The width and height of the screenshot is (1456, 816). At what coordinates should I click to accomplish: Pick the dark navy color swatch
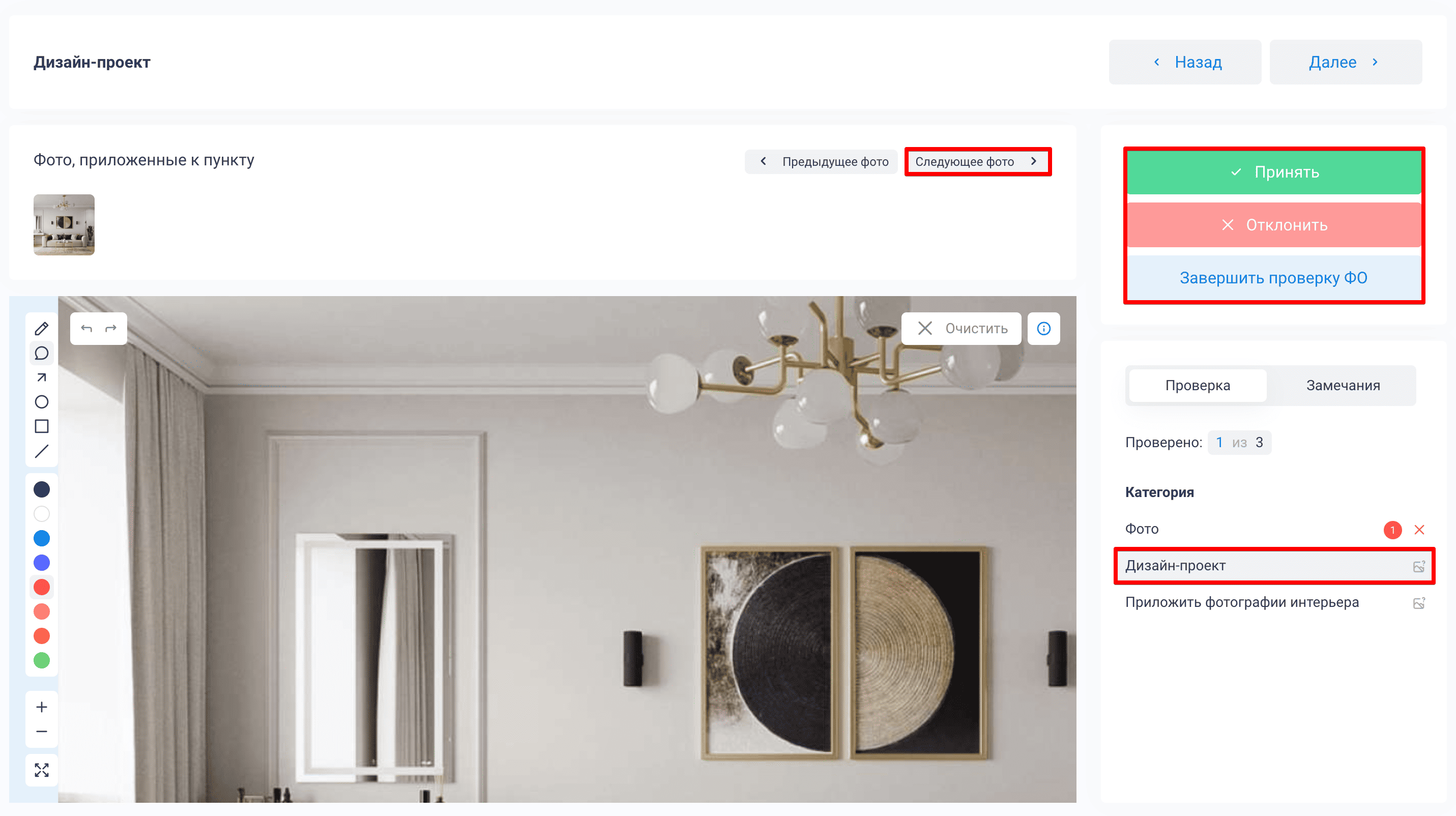click(41, 489)
